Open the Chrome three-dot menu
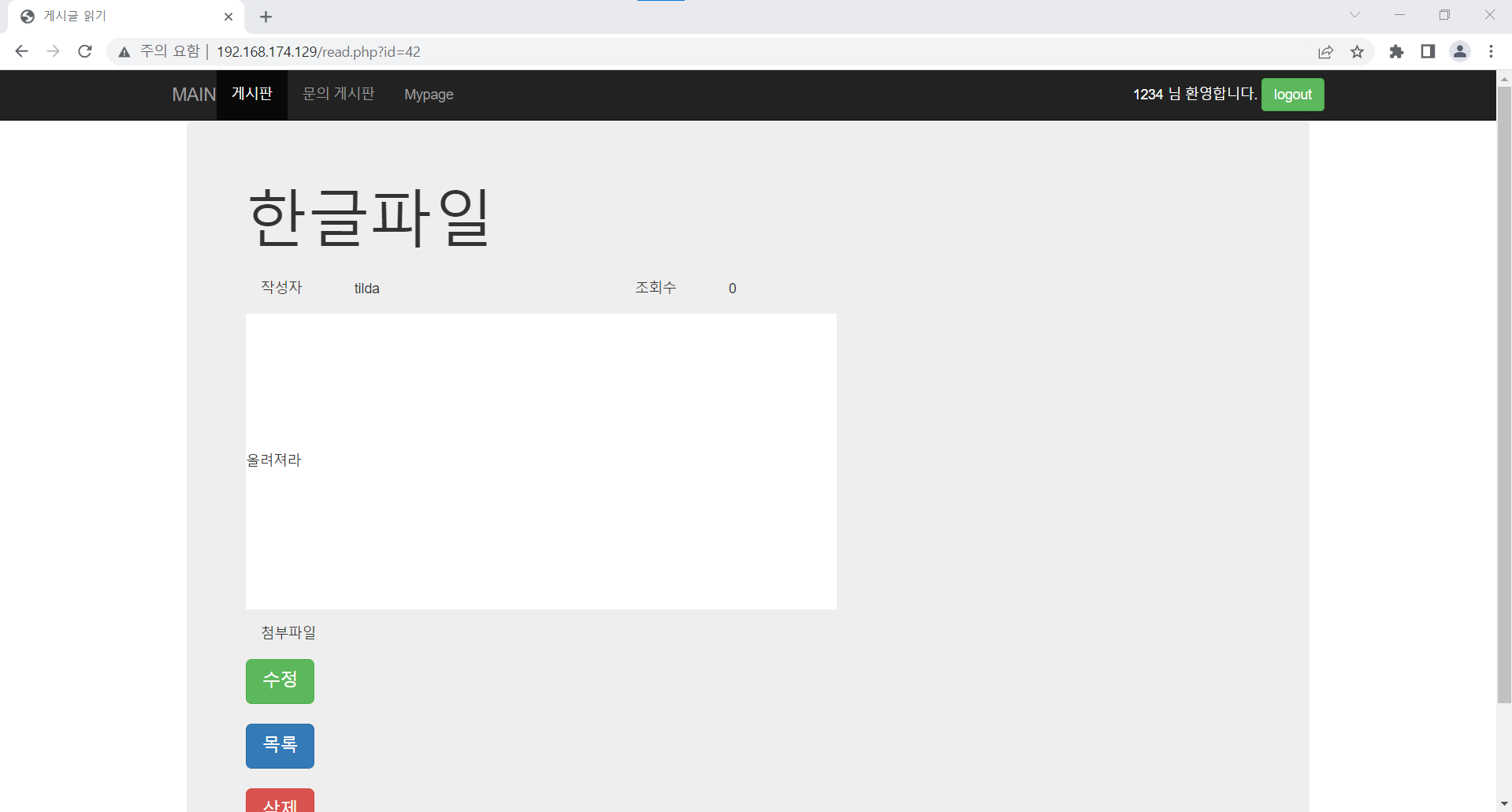Image resolution: width=1512 pixels, height=812 pixels. 1492,51
